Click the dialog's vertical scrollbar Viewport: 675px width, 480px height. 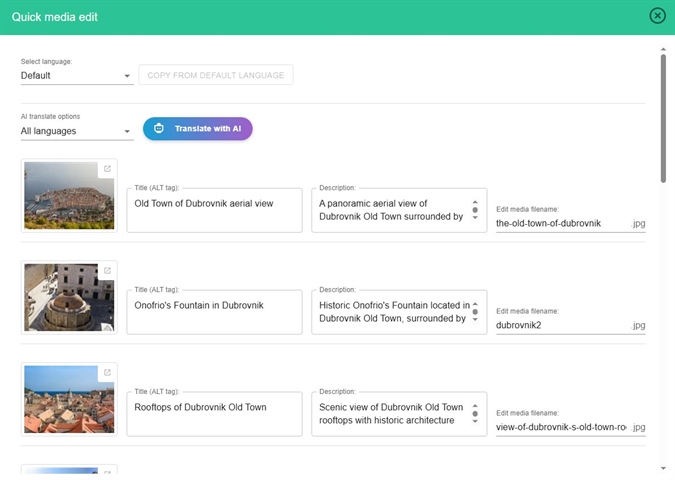pos(662,120)
